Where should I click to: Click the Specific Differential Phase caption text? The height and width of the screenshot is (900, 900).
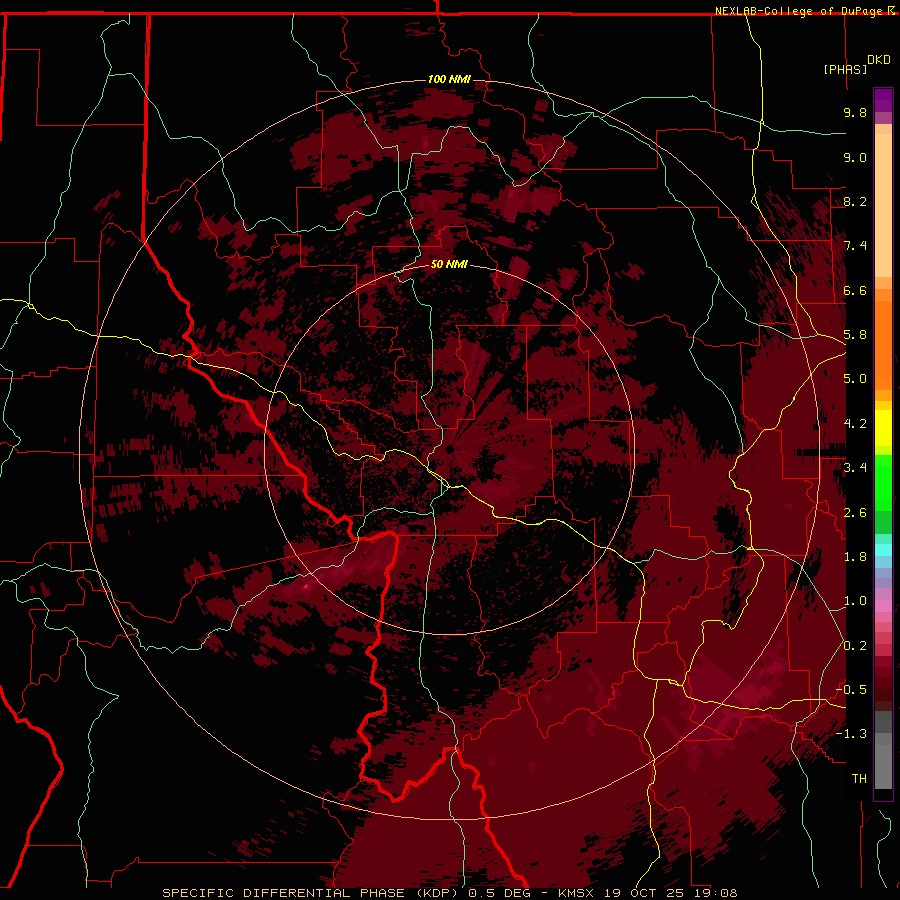[x=449, y=893]
